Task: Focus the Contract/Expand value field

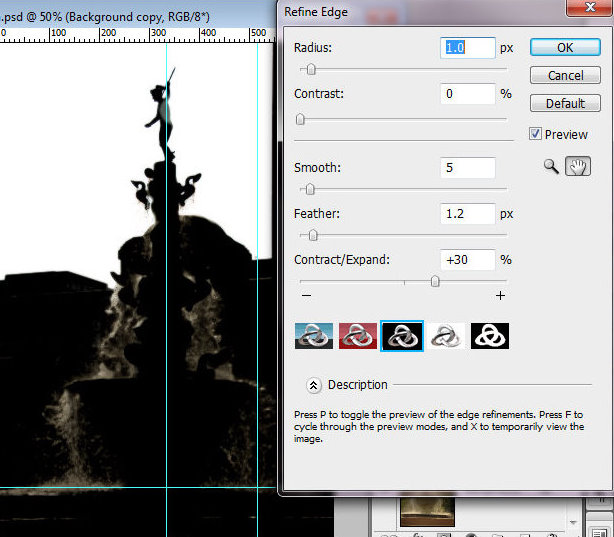Action: [468, 260]
